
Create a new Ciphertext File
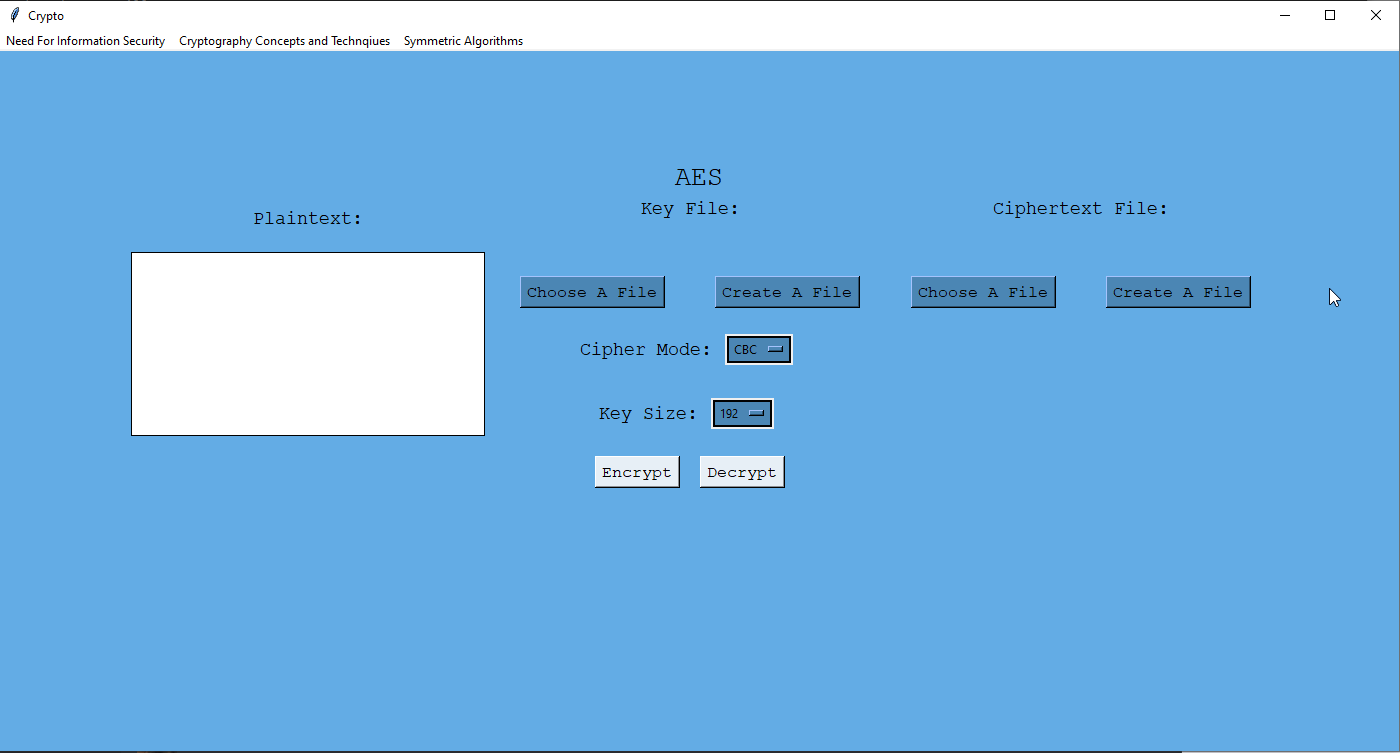coord(1178,292)
